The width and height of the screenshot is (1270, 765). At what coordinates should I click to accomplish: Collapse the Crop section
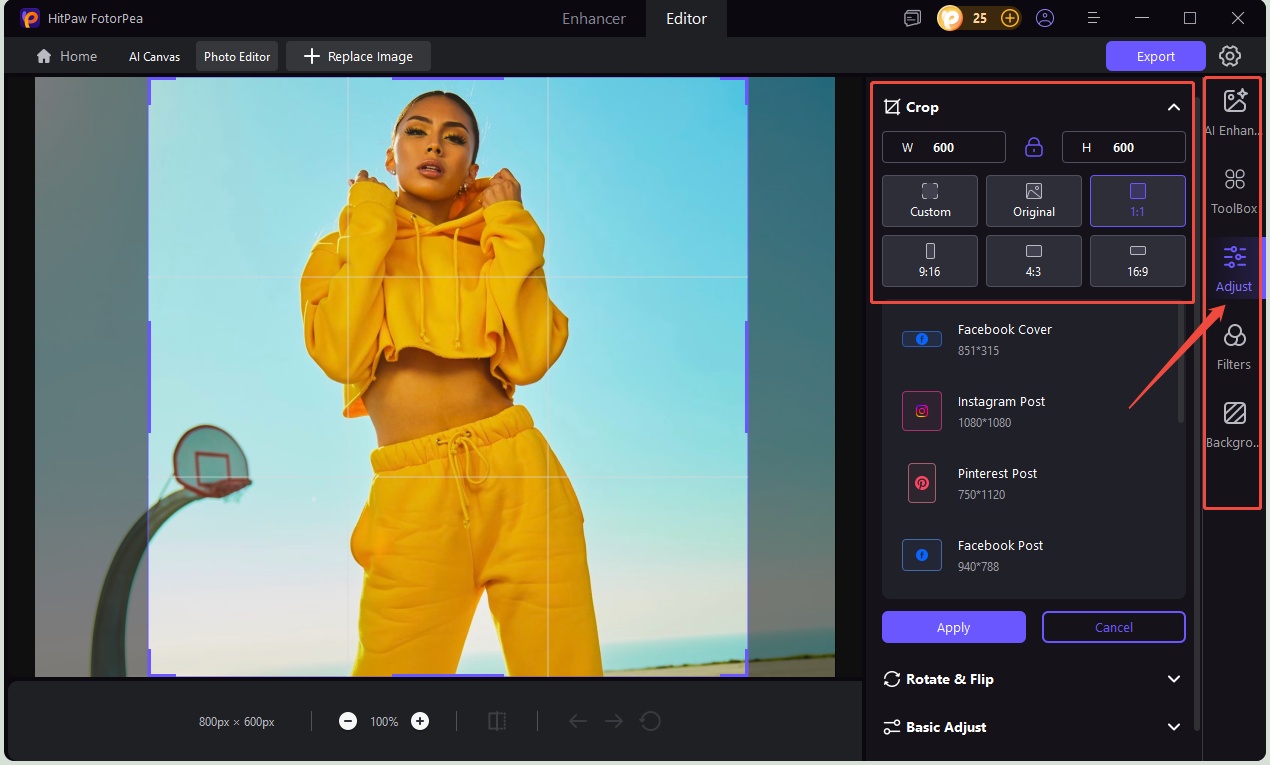[x=1175, y=107]
